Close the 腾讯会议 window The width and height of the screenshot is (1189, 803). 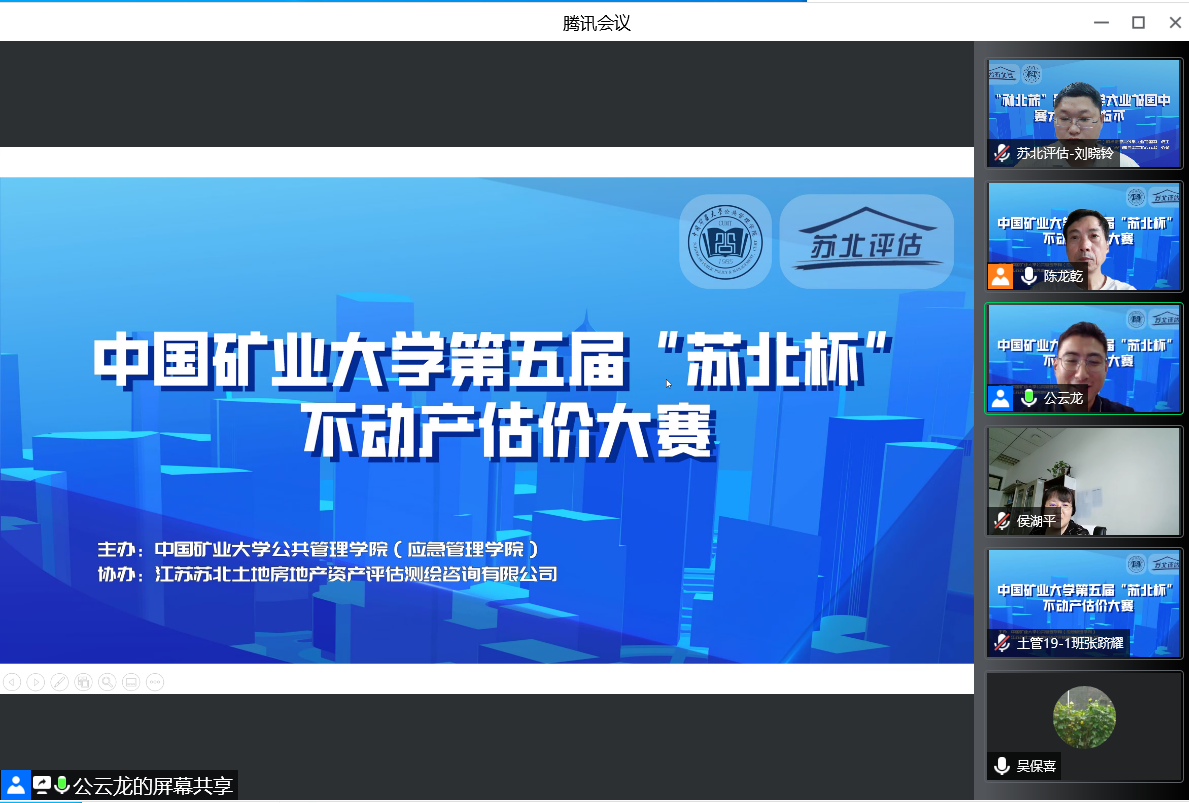click(x=1175, y=23)
